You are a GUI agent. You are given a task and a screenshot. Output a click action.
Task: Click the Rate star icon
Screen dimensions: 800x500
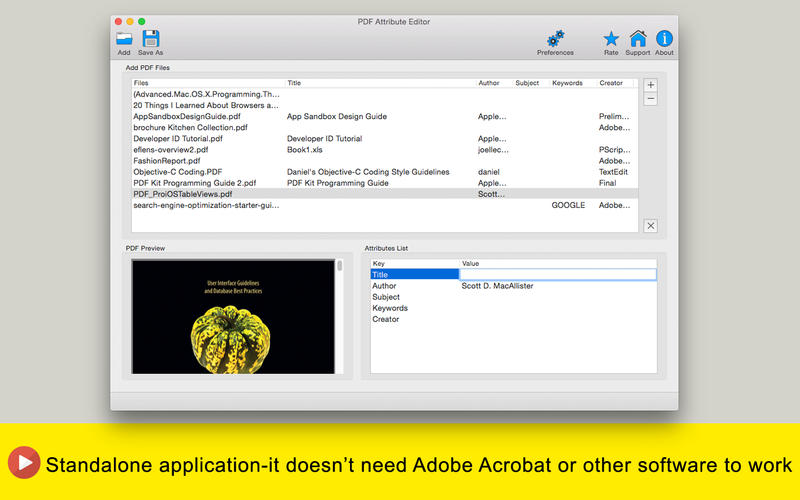(611, 39)
